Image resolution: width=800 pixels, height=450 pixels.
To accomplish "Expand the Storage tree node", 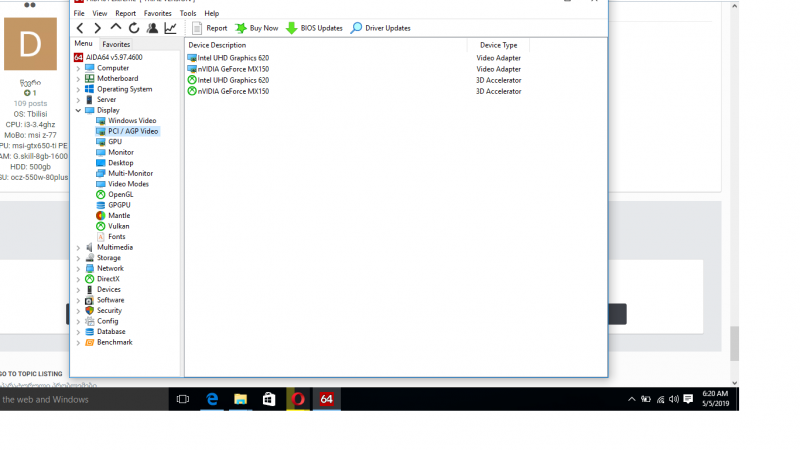I will (78, 258).
